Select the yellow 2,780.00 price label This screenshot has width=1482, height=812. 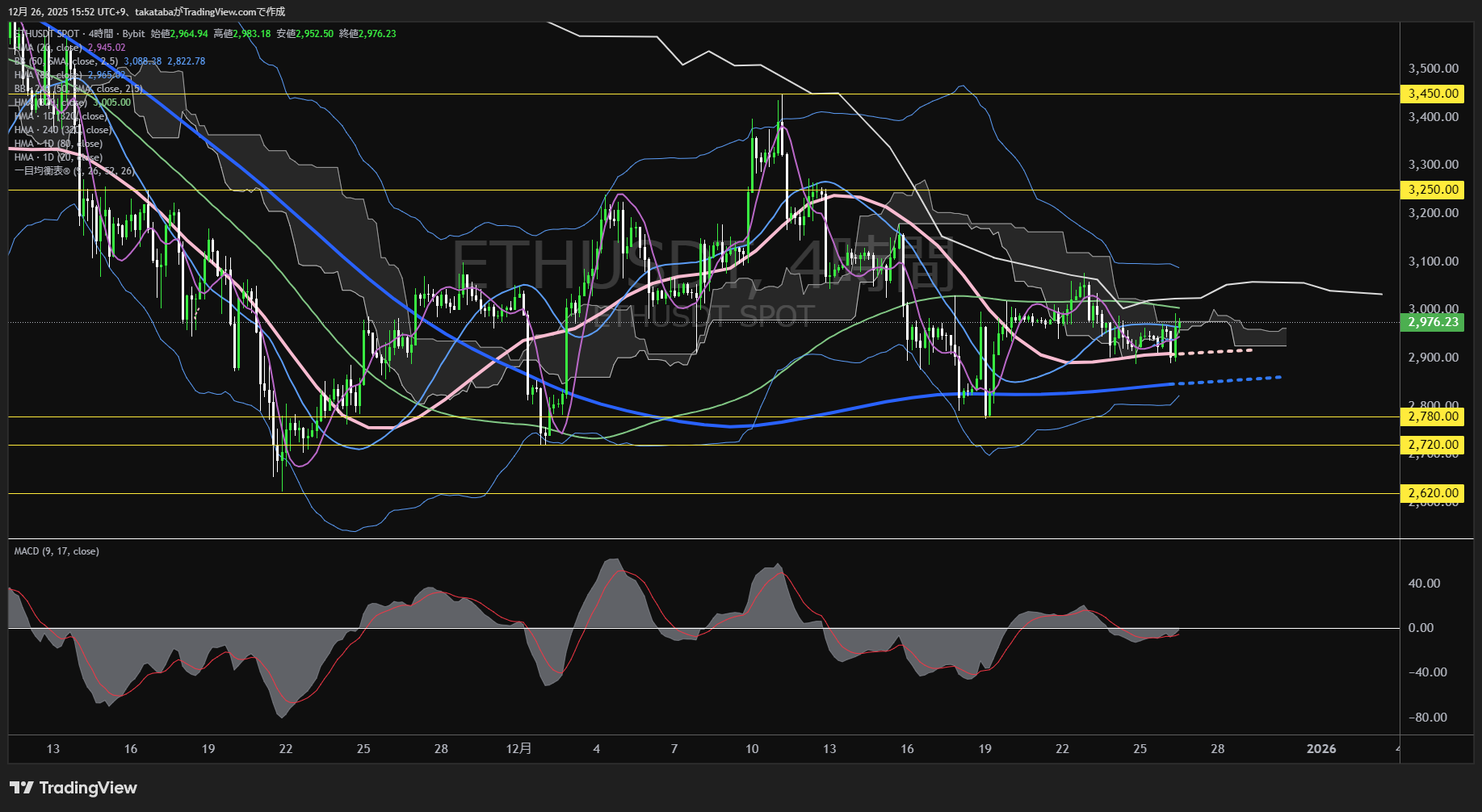click(x=1433, y=416)
